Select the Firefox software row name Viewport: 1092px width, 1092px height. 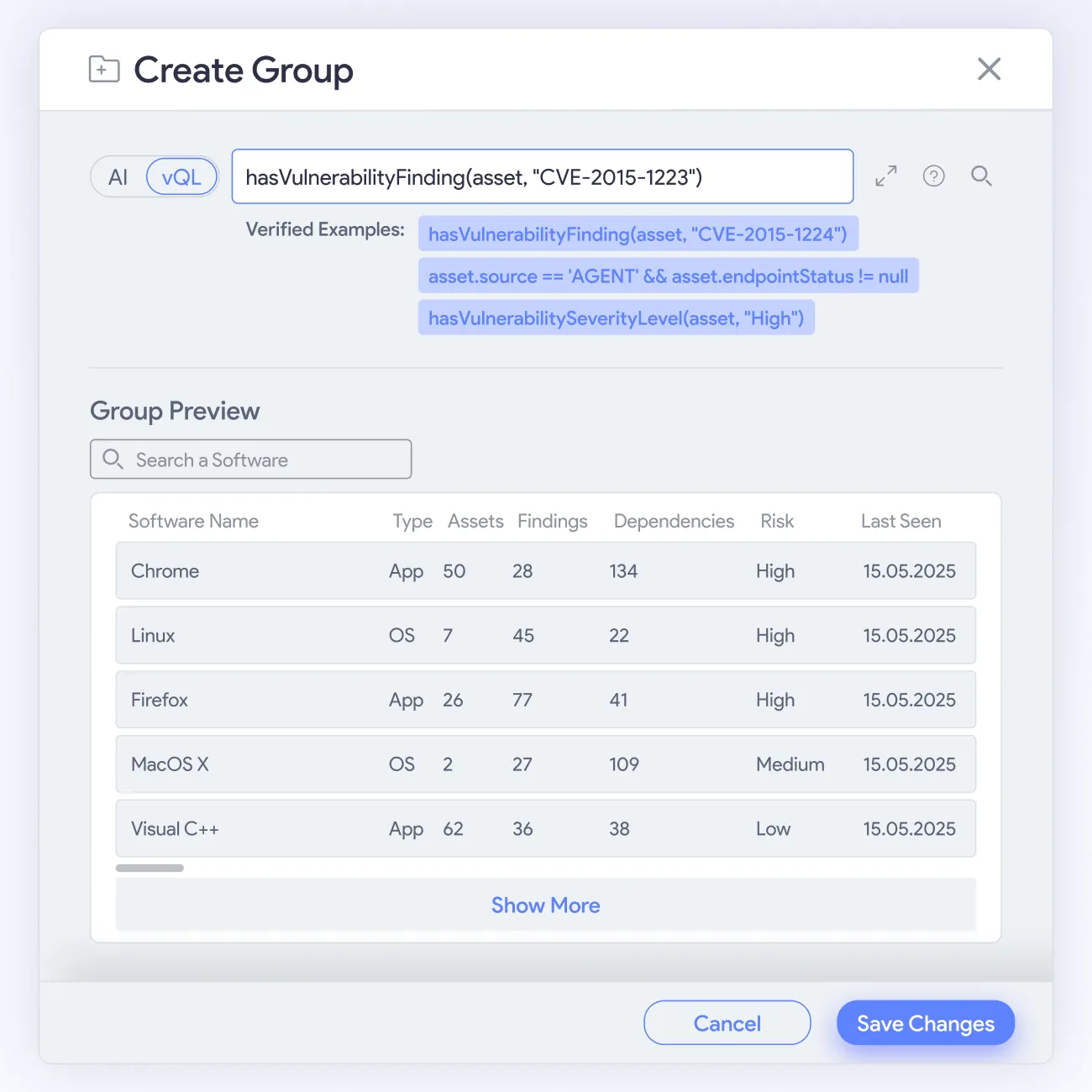(x=160, y=700)
